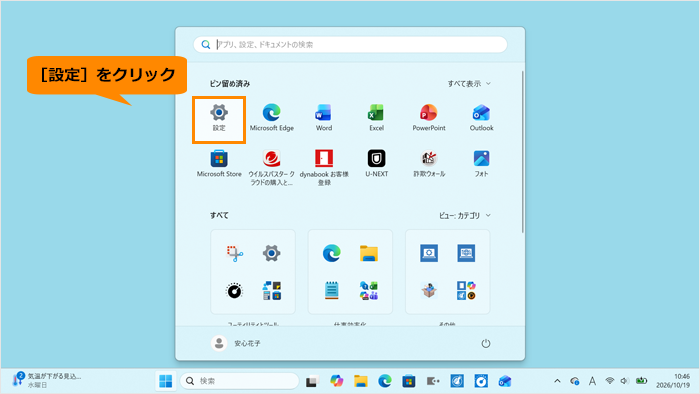Viewport: 700px width, 394px height.
Task: Open the Notepad icon in the productivity category
Action: [332, 290]
